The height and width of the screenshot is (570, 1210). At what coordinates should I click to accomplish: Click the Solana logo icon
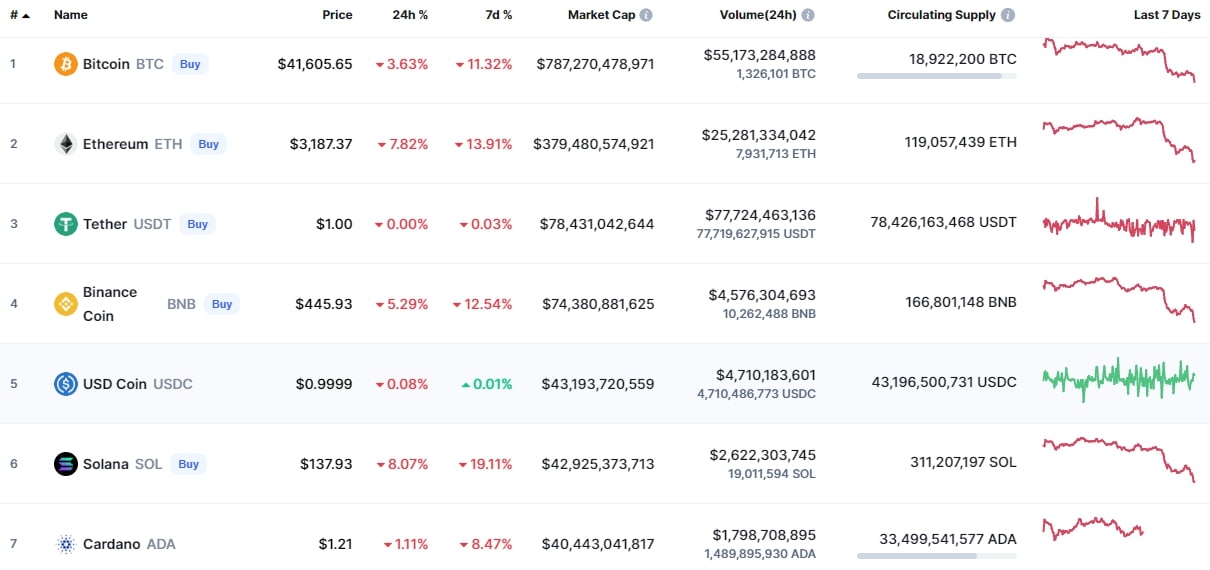coord(65,464)
